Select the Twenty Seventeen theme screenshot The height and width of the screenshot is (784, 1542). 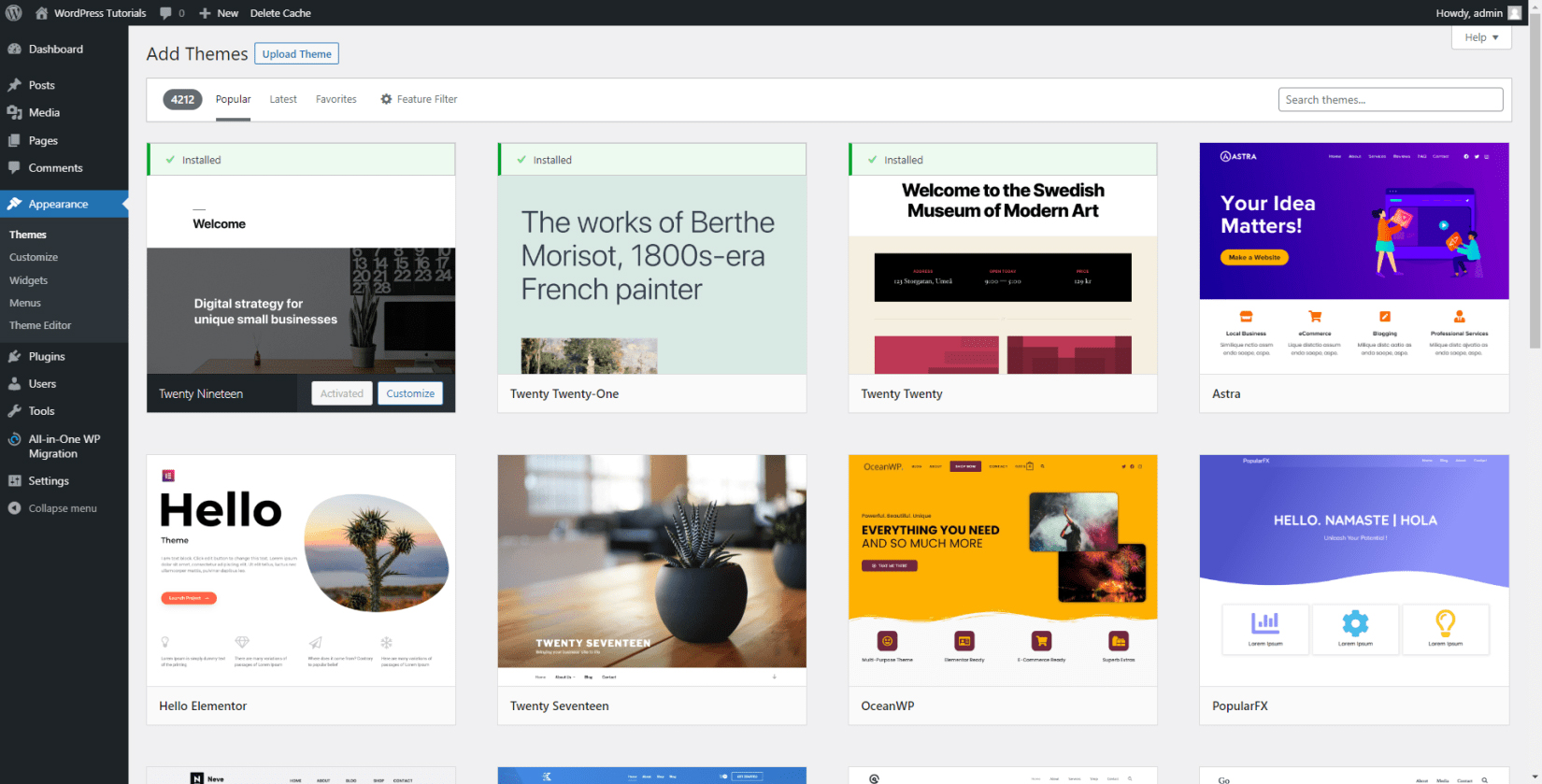651,571
